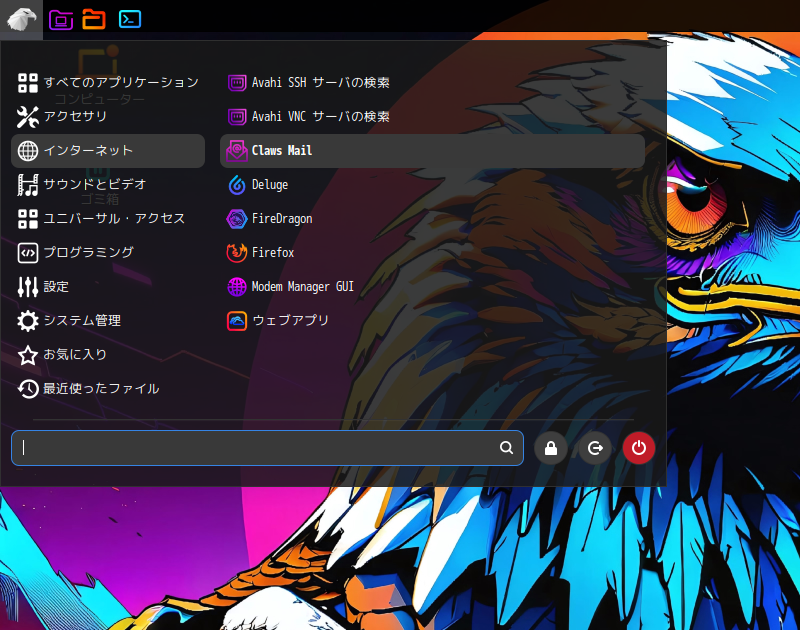The height and width of the screenshot is (630, 800).
Task: Open the Avahi VNC サーバの検索 entry
Action: tap(432, 117)
